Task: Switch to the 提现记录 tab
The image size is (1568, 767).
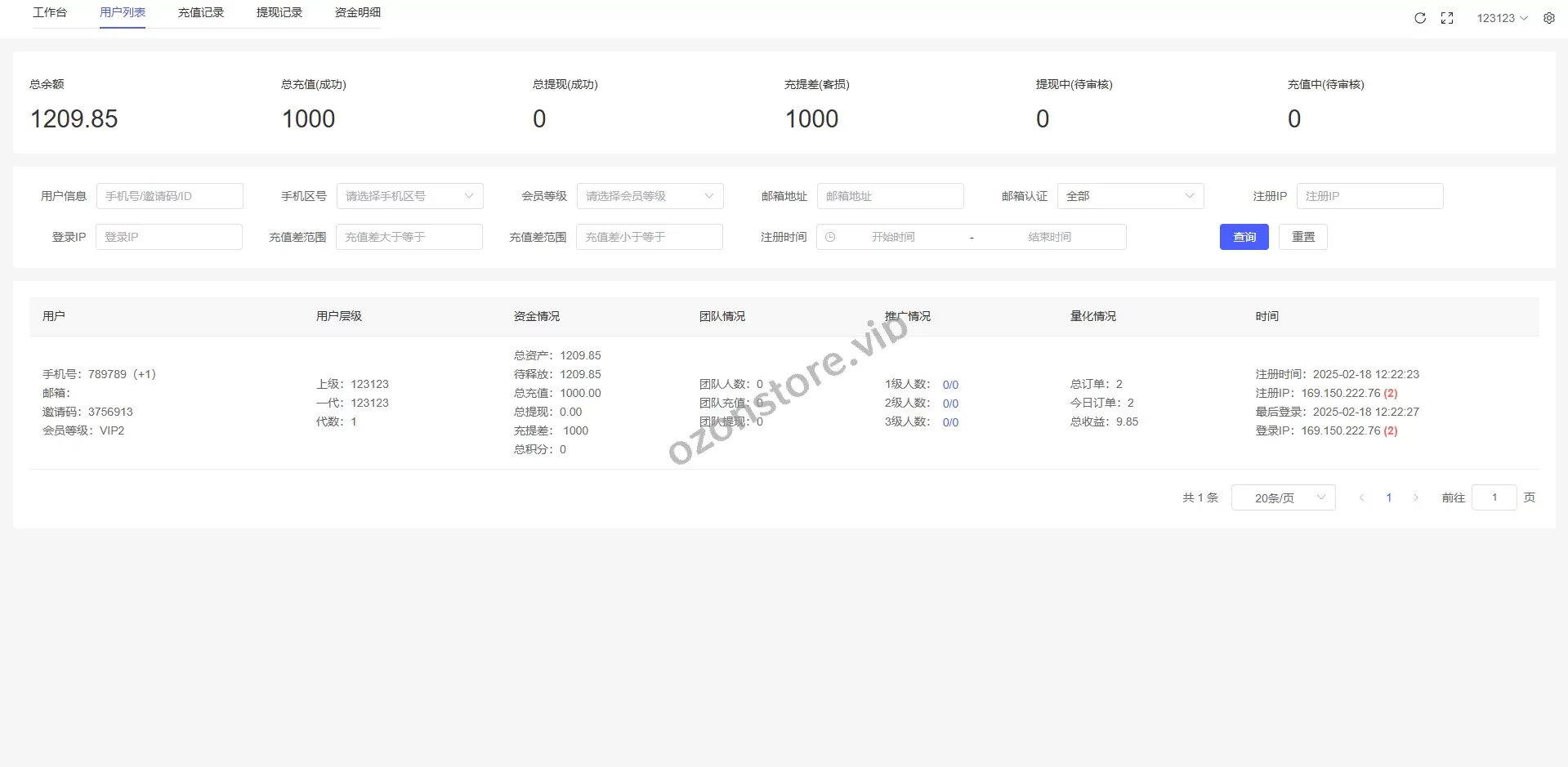Action: pyautogui.click(x=279, y=12)
